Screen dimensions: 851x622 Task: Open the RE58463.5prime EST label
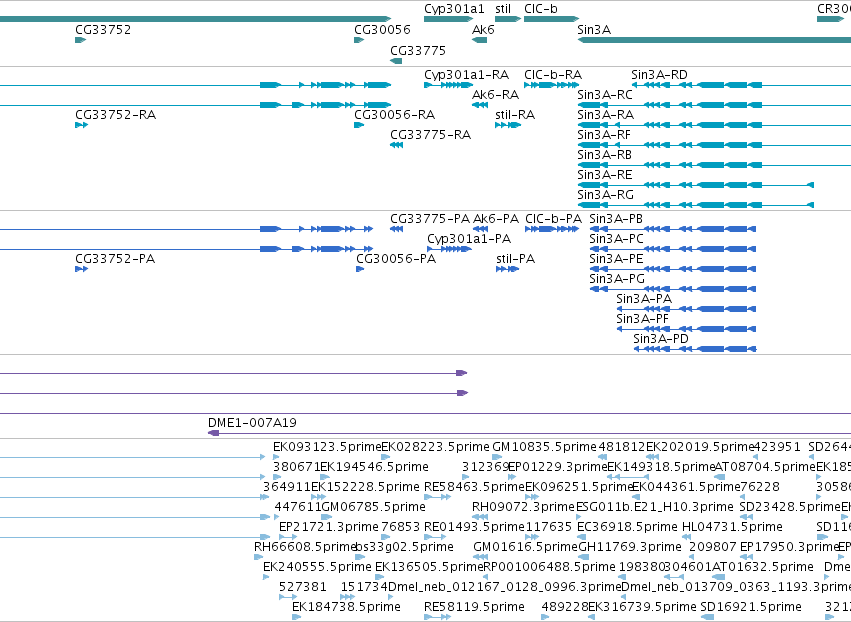(474, 487)
